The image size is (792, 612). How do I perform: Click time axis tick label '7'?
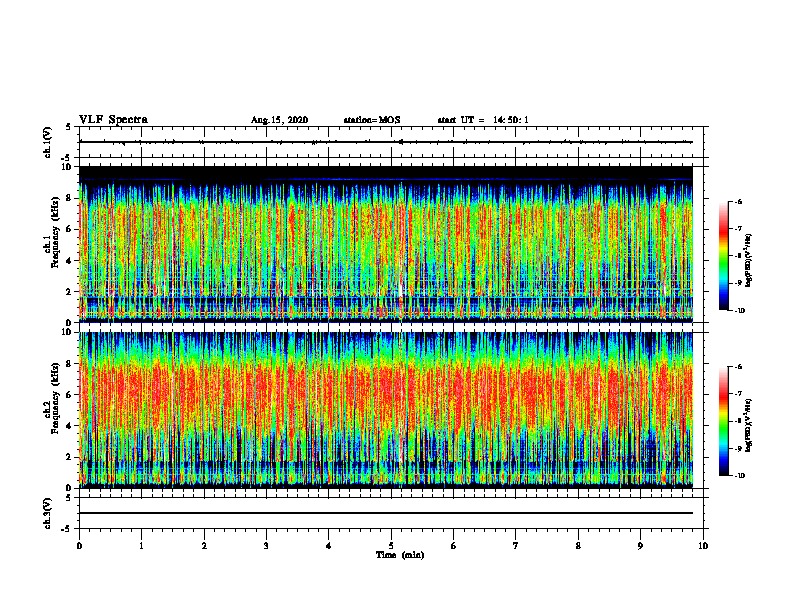(516, 546)
